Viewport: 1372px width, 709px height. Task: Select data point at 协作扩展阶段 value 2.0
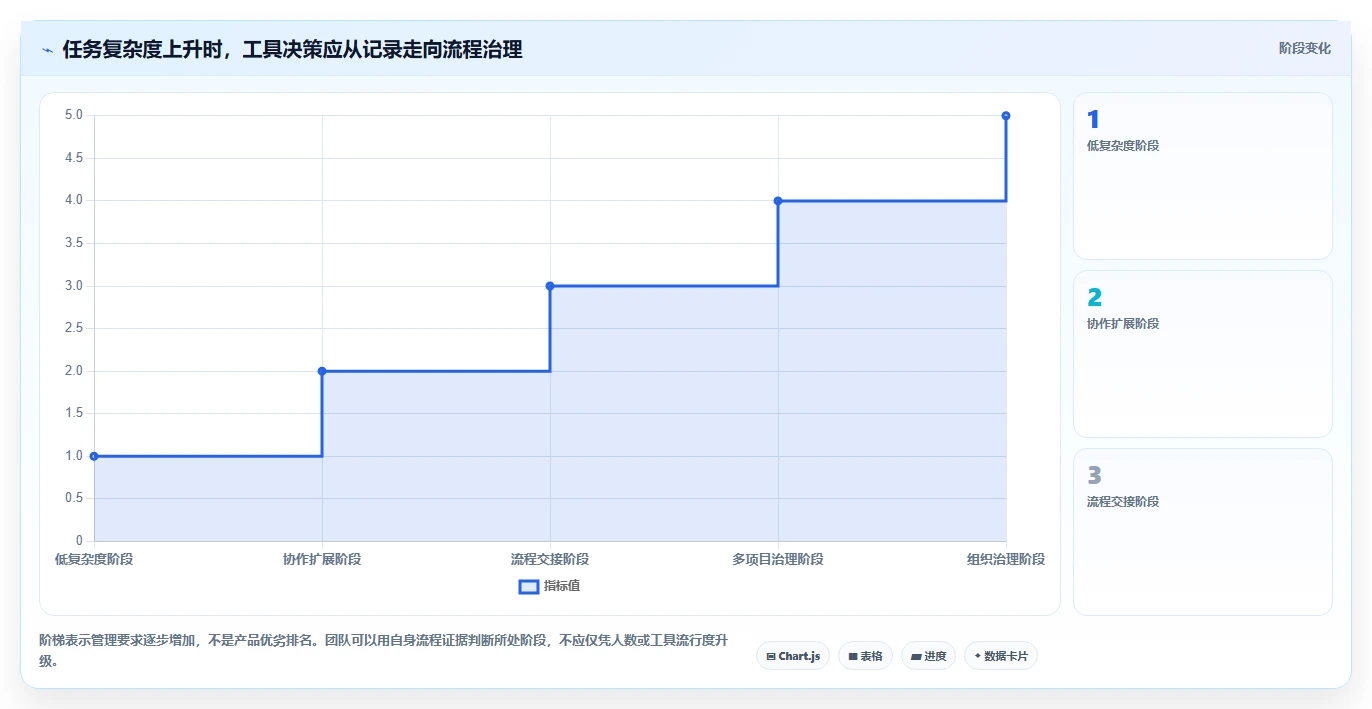[322, 371]
